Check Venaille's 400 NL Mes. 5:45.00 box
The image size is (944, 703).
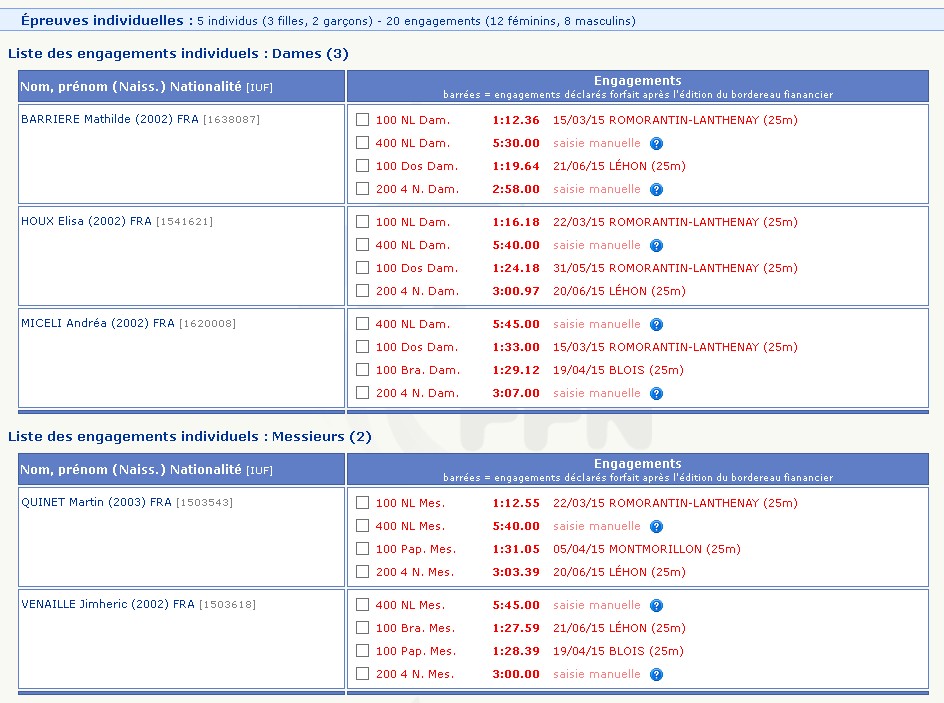pos(362,604)
